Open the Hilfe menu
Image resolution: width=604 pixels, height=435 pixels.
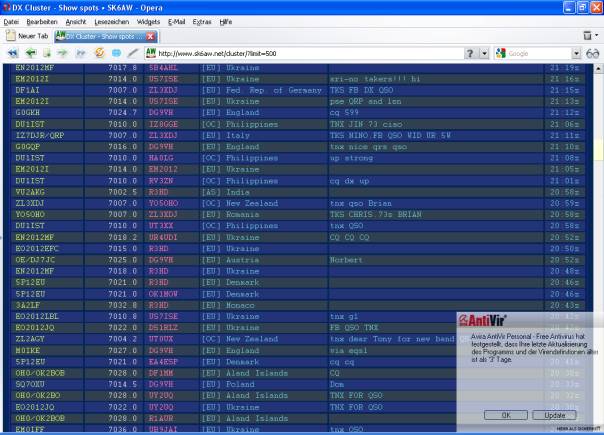pos(226,22)
